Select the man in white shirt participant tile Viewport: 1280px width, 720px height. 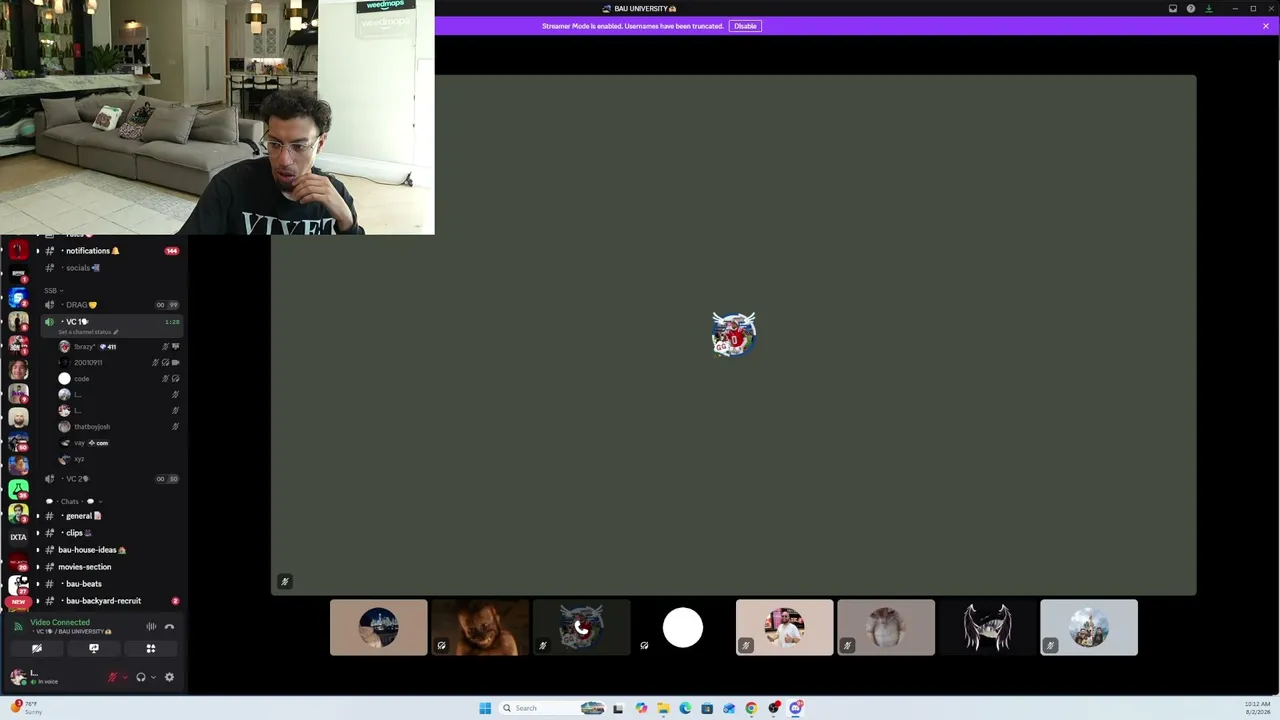pos(785,628)
